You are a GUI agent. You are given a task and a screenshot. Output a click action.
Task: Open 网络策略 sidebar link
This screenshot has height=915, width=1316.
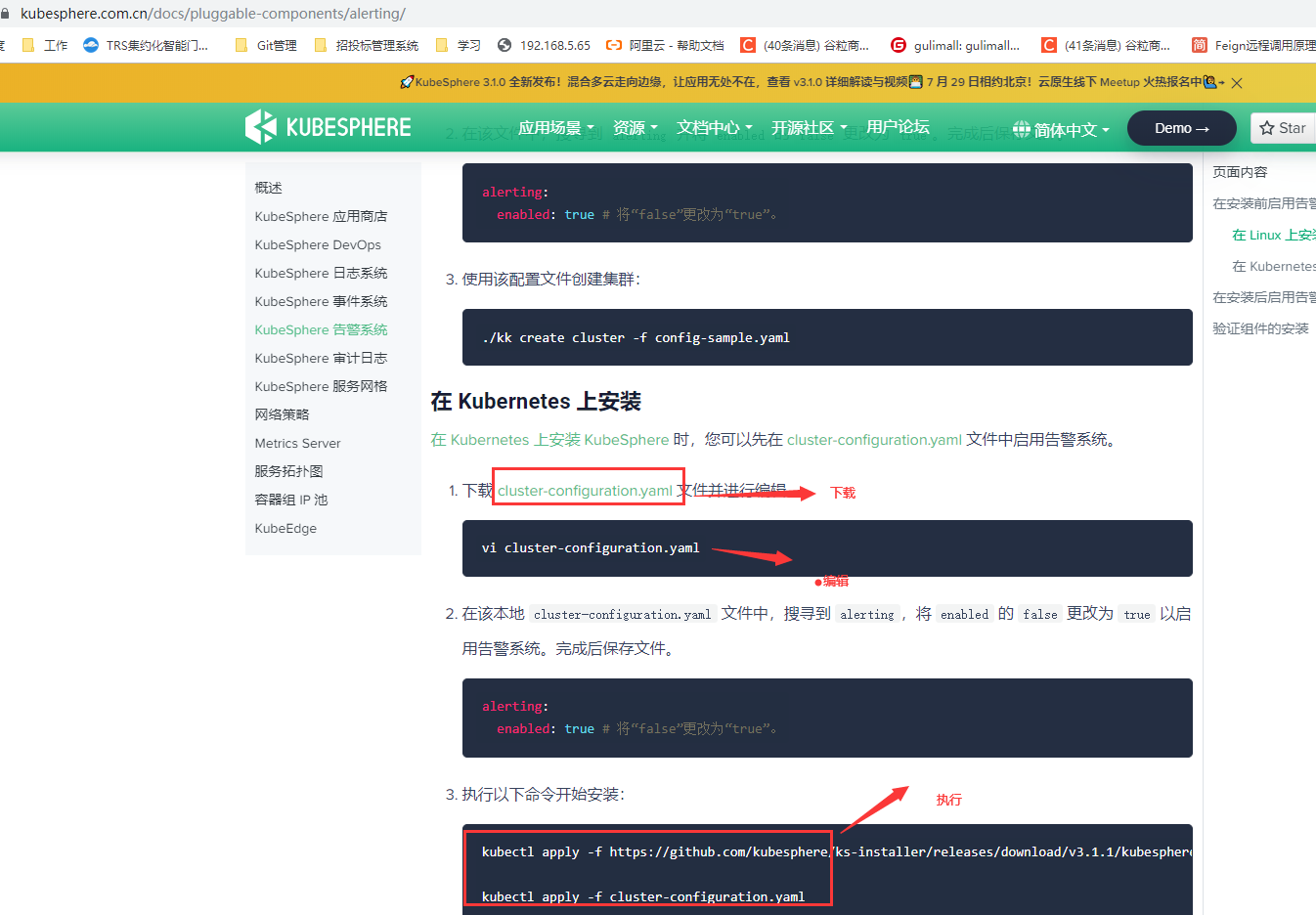[x=282, y=414]
